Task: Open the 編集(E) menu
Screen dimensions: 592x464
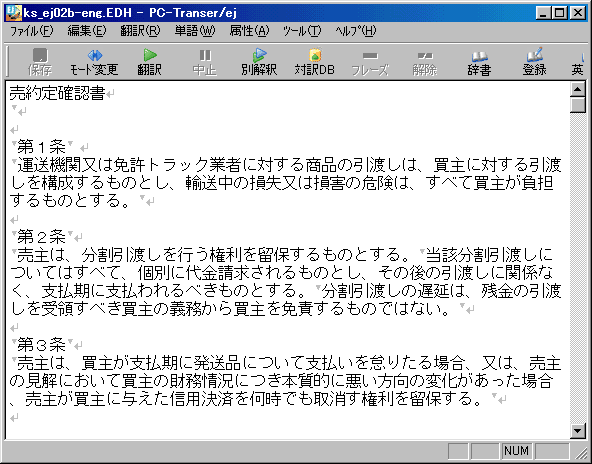Action: tap(87, 31)
